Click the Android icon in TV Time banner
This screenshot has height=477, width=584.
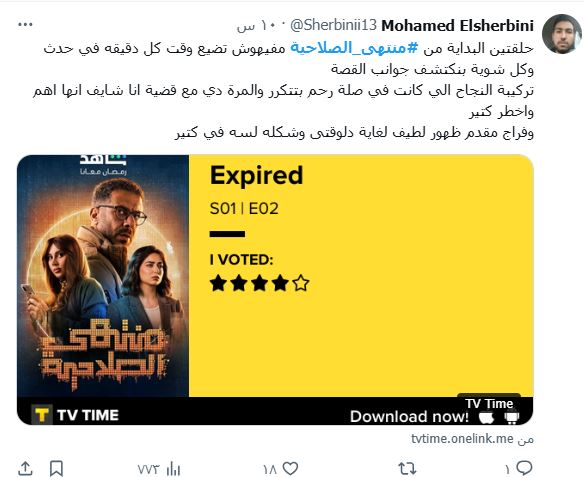(x=512, y=417)
